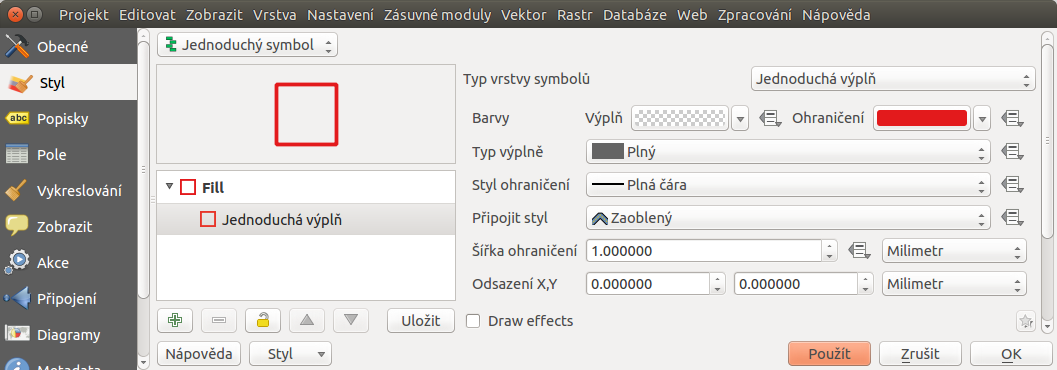
Task: Open the Připojení joins tab
Action: (x=68, y=299)
